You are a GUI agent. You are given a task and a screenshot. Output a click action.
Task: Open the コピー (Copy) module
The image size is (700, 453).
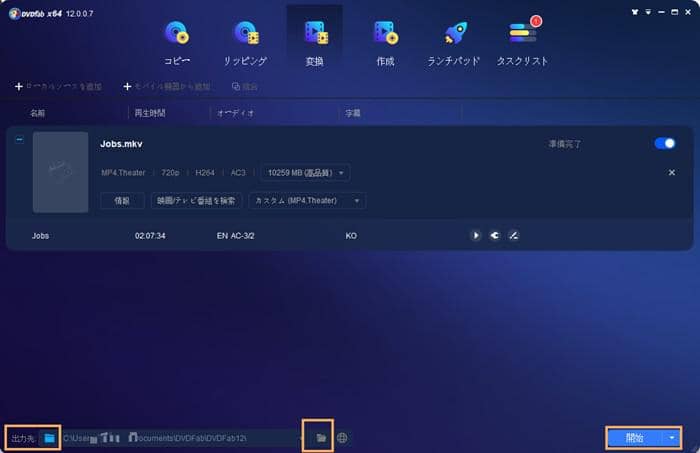click(177, 44)
